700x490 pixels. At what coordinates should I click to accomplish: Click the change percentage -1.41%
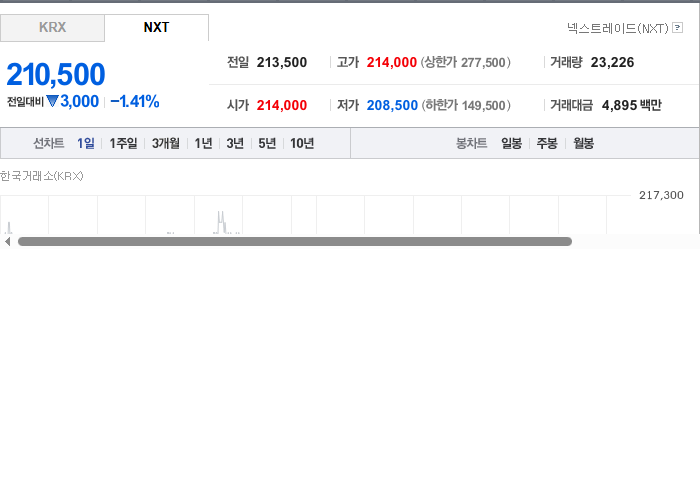pyautogui.click(x=134, y=102)
